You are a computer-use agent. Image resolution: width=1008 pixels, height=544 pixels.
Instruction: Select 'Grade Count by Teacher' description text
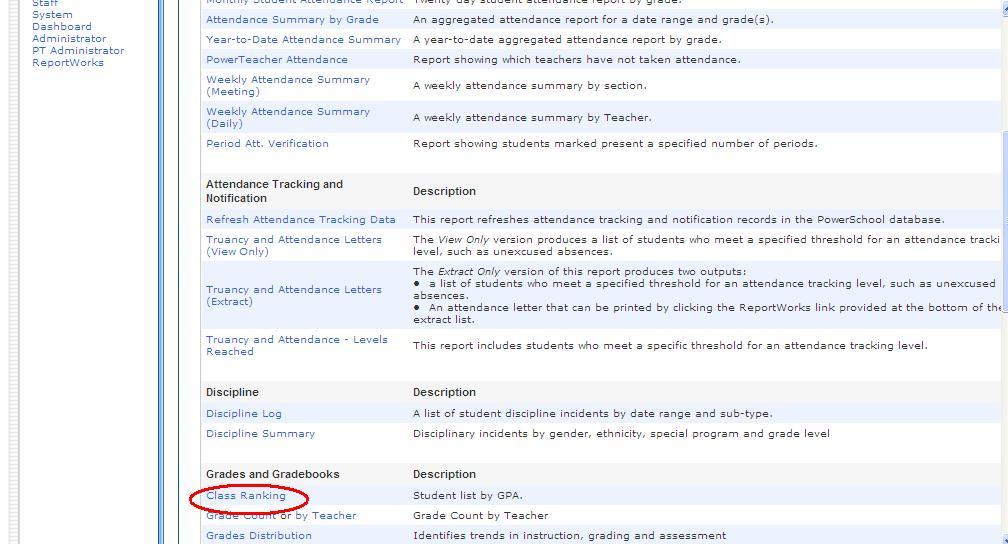click(x=481, y=516)
